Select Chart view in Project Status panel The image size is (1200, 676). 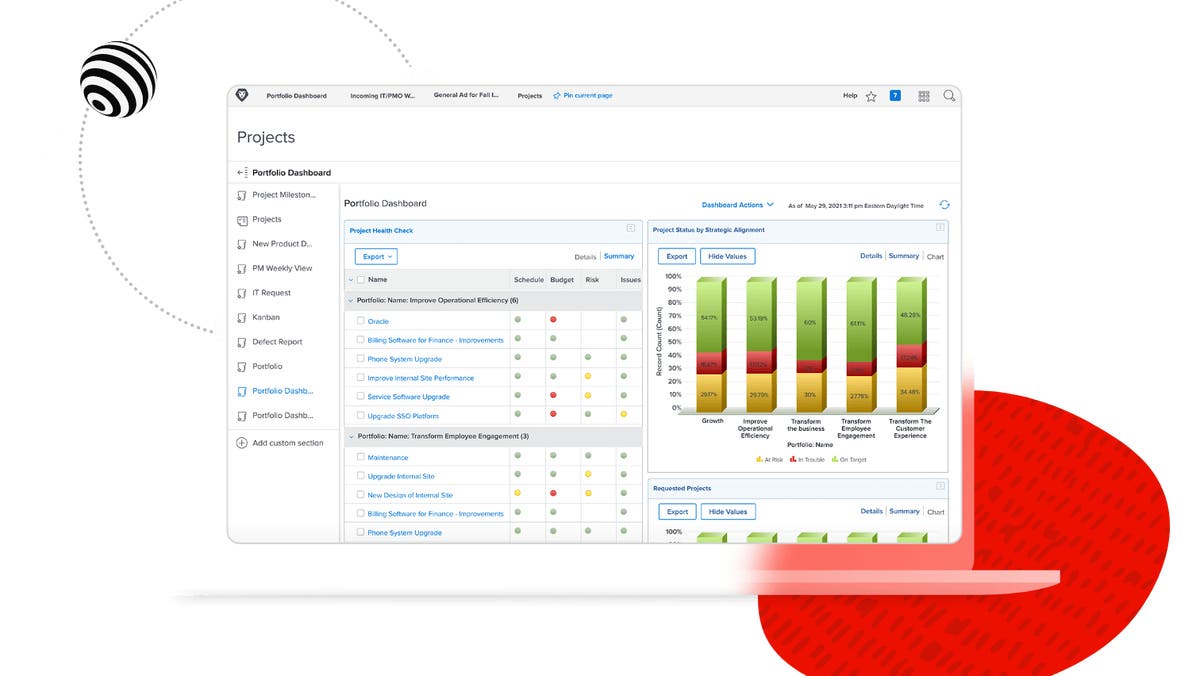click(935, 257)
